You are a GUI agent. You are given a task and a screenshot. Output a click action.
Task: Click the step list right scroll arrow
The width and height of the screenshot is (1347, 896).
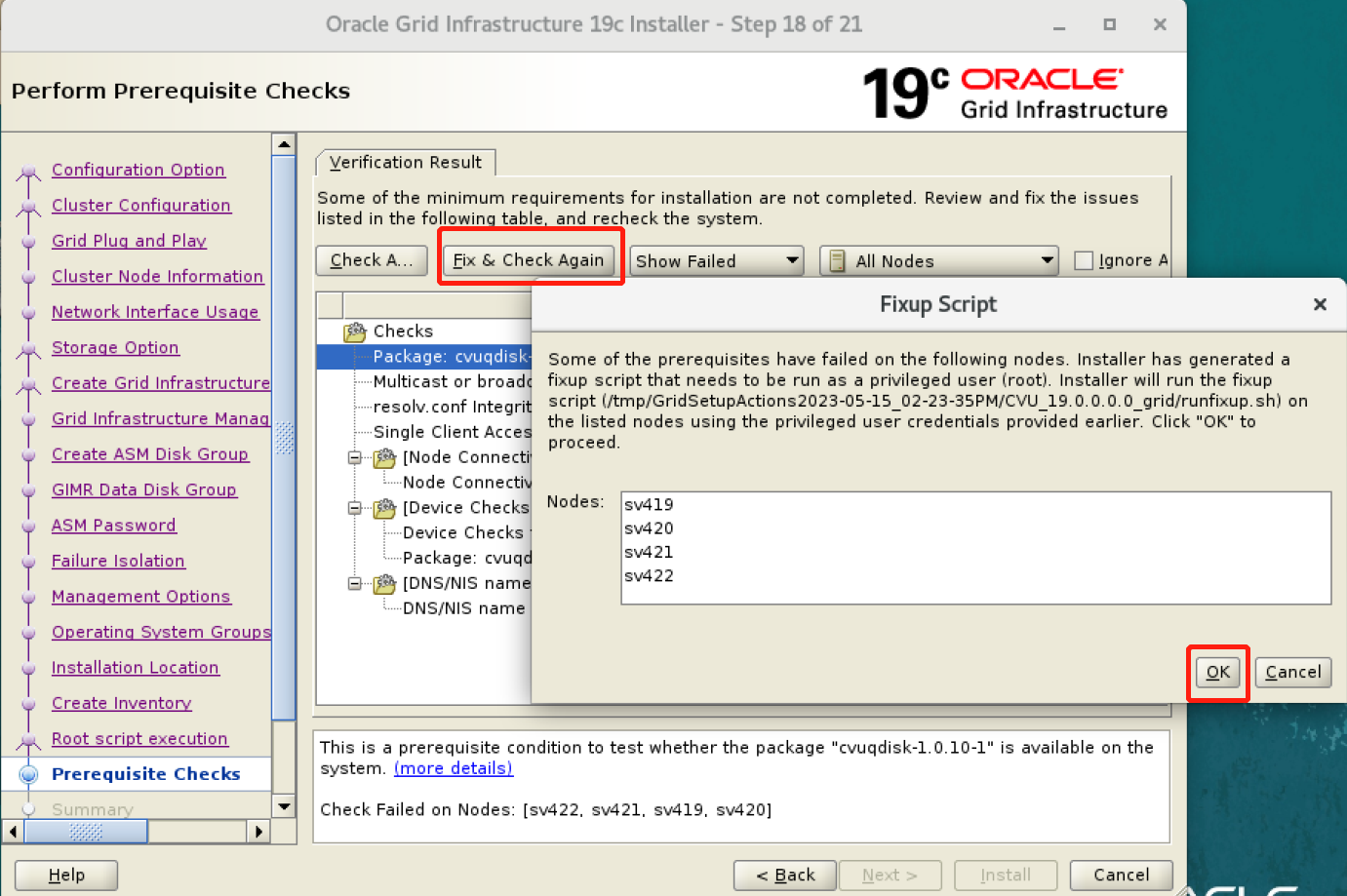tap(258, 832)
